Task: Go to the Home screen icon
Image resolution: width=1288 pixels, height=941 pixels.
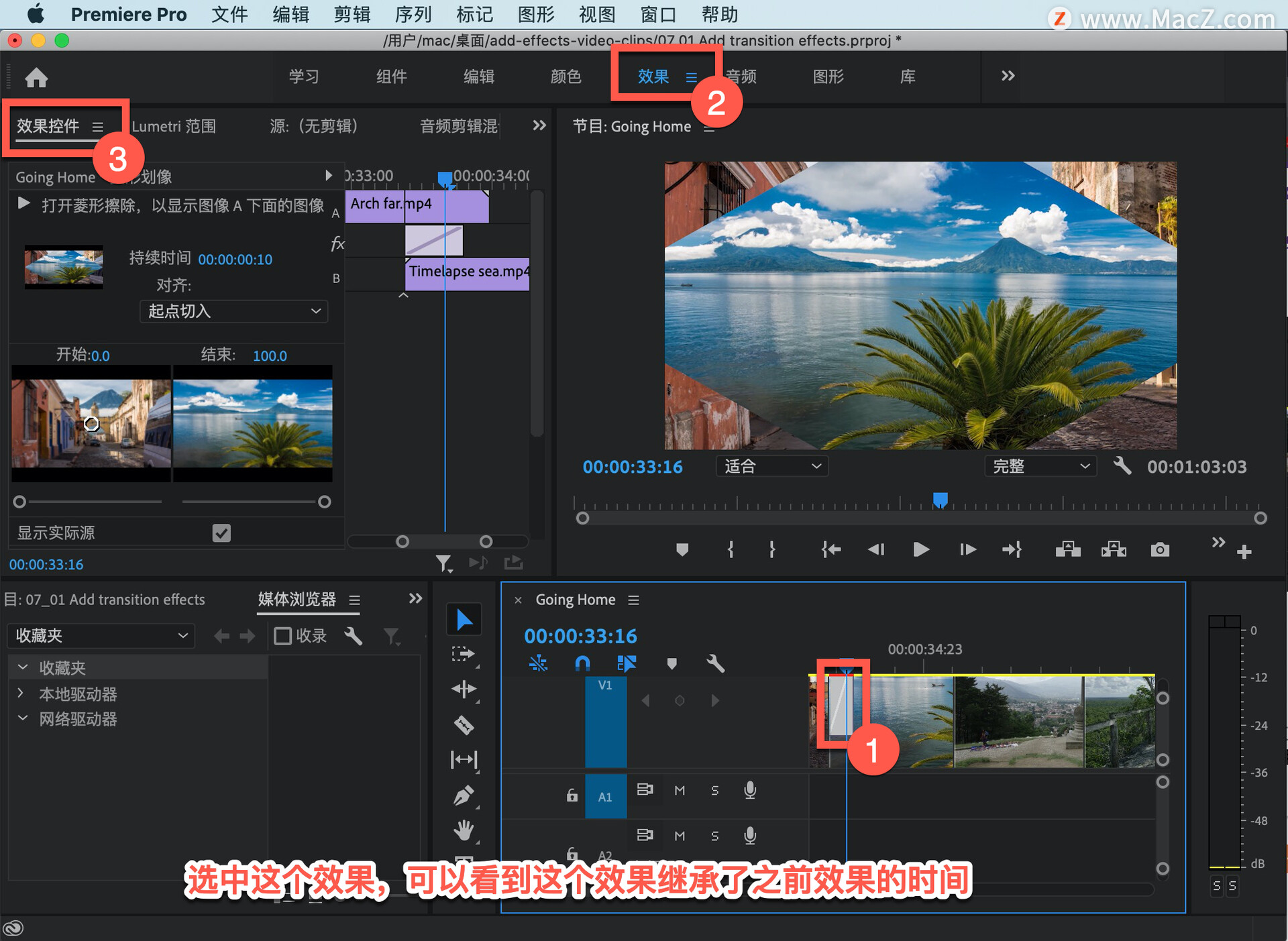Action: (36, 77)
